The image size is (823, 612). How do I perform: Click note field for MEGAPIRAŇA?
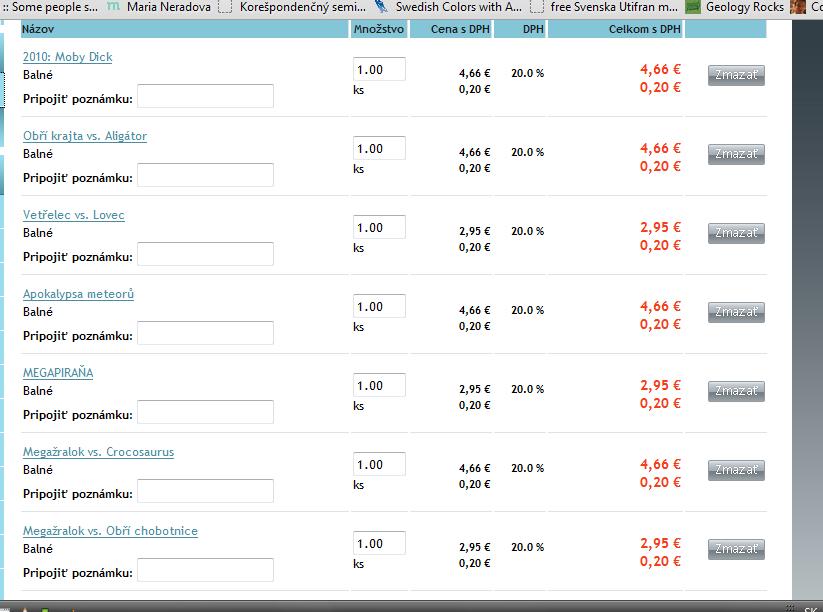pyautogui.click(x=205, y=412)
